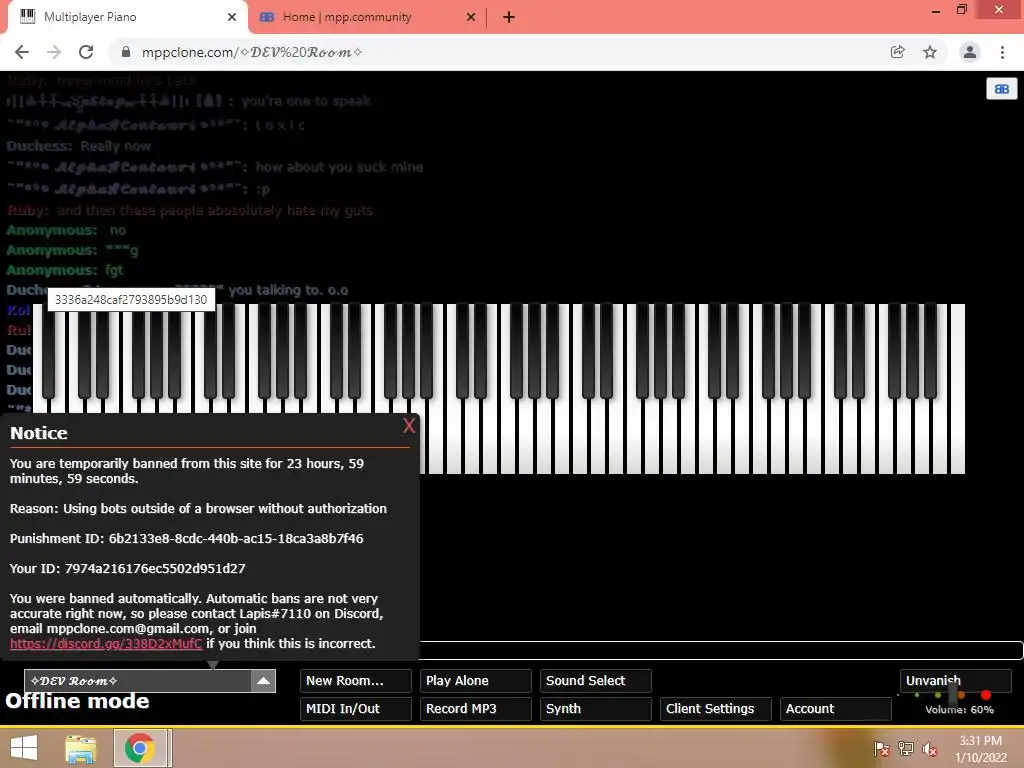Expand the DEV Room room list arrow
Screen dimensions: 1024x768
(263, 680)
